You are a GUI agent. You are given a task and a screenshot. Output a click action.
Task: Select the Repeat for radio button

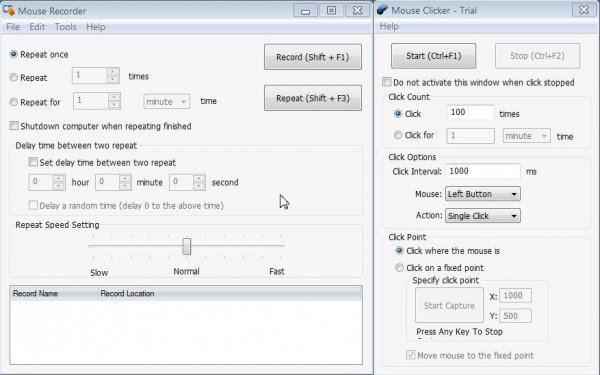pos(14,102)
